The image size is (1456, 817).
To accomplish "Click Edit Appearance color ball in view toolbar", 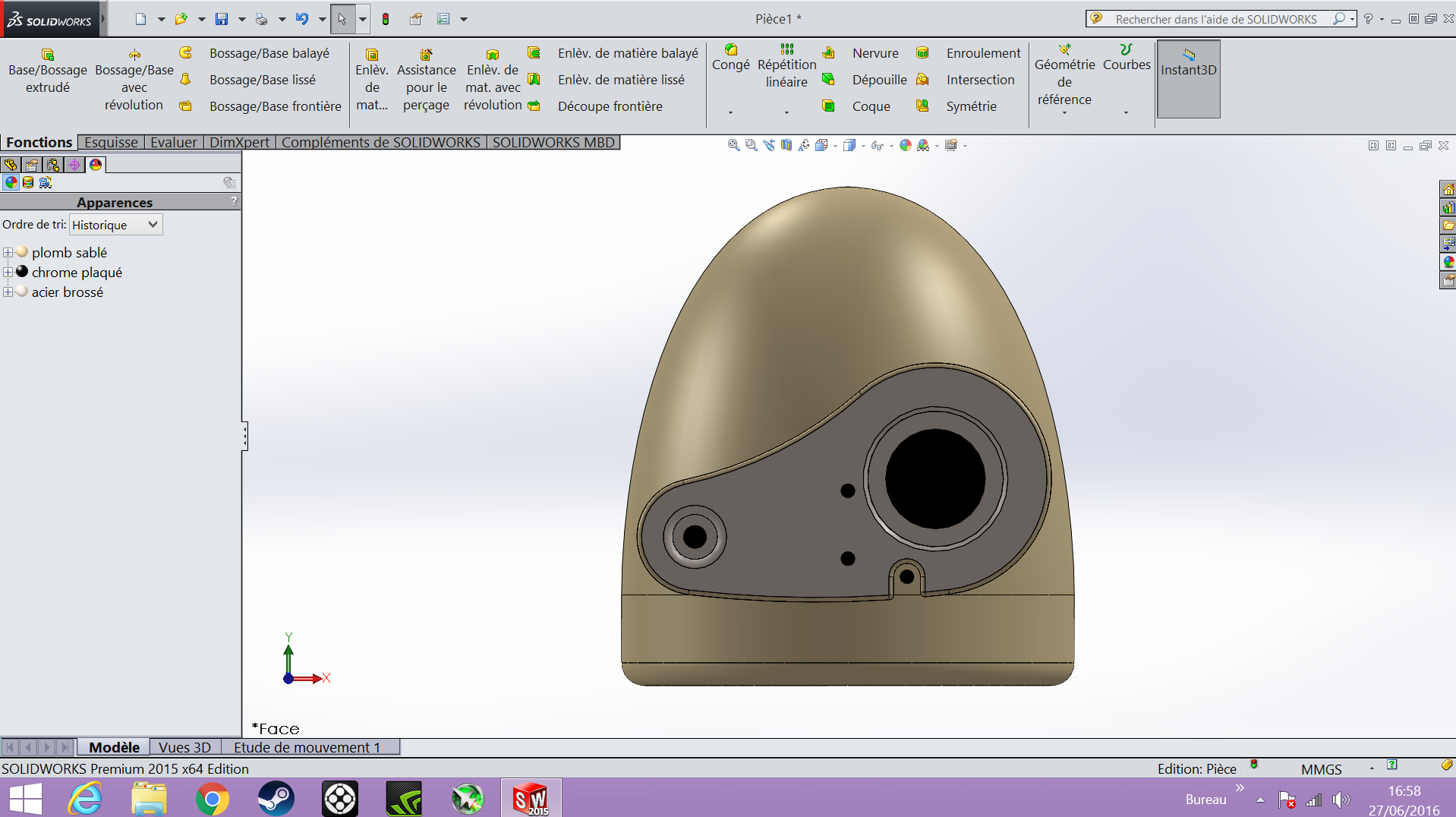I will [906, 145].
